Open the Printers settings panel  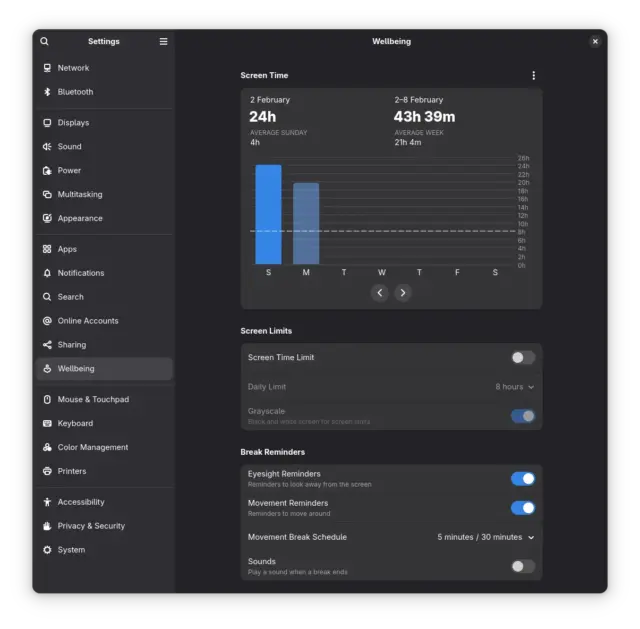104,471
